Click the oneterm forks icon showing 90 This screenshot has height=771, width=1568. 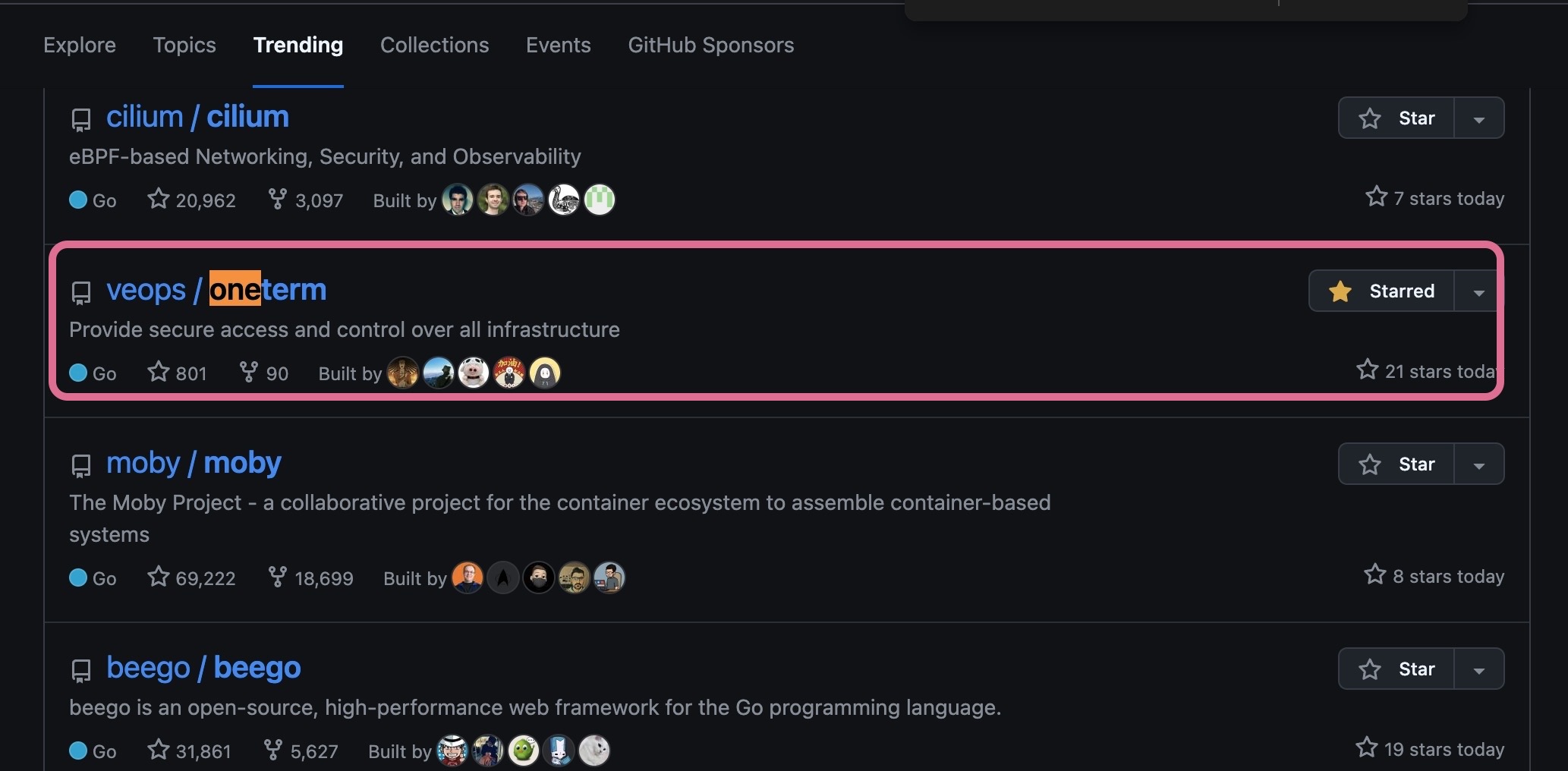(248, 372)
